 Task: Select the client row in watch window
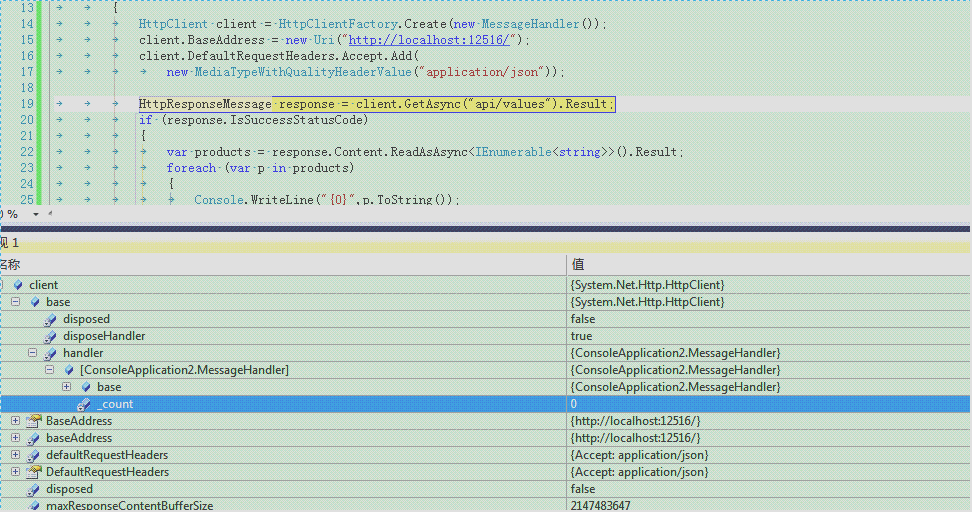click(486, 285)
